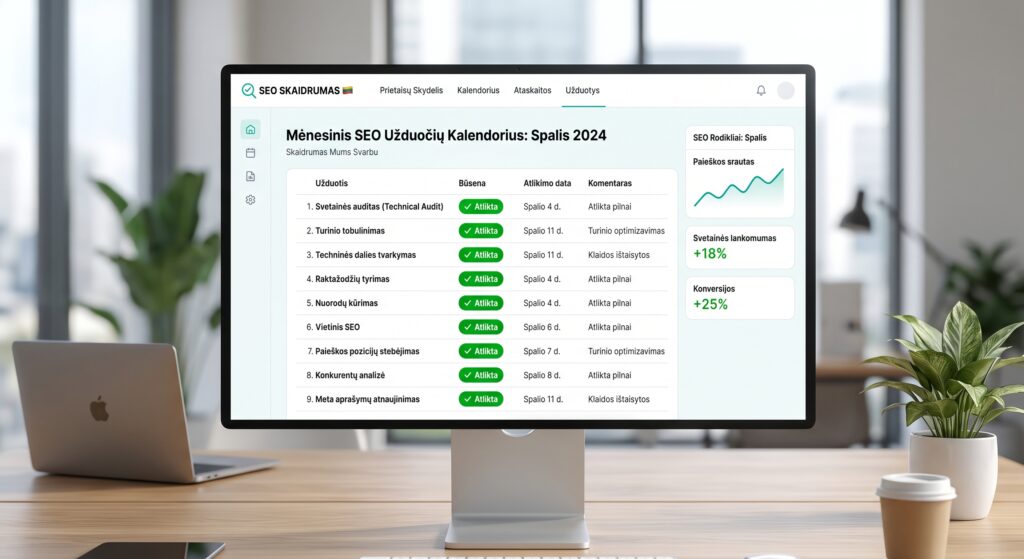
Task: Select task Meta aprašymų atnaujinimas
Action: click(367, 399)
